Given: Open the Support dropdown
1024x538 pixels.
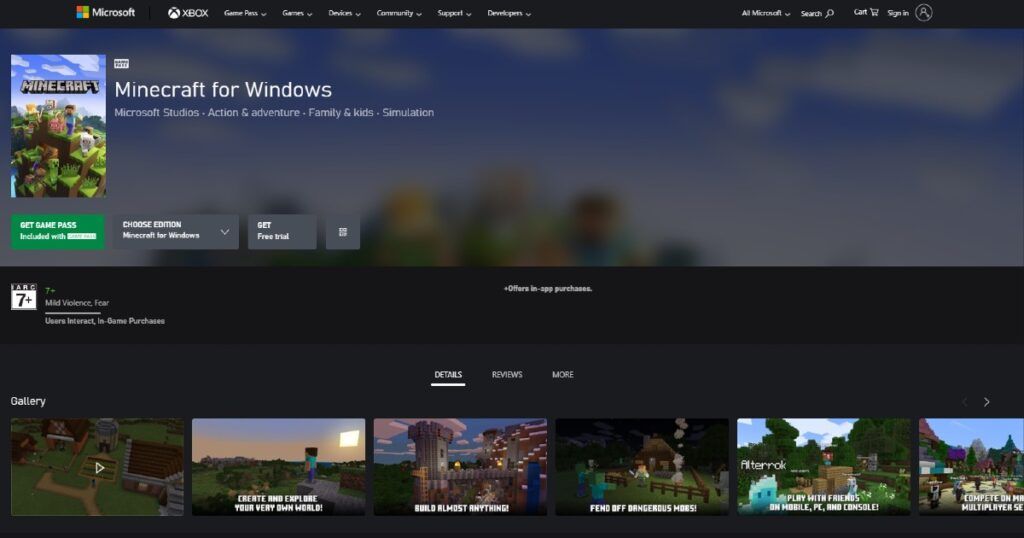Looking at the screenshot, I should (x=454, y=13).
